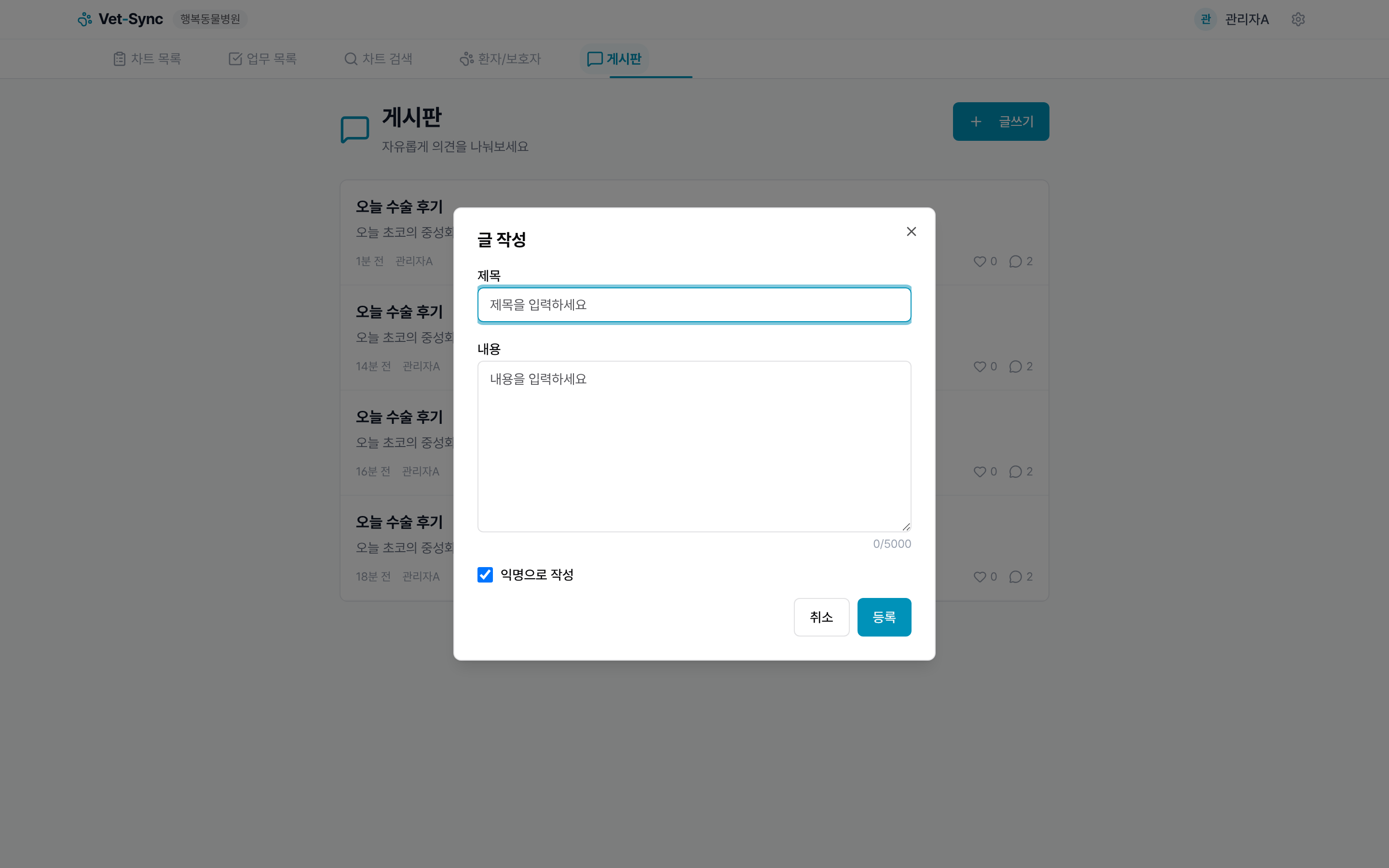The image size is (1389, 868).
Task: Switch to the 차트 목록 tab
Action: [x=147, y=58]
